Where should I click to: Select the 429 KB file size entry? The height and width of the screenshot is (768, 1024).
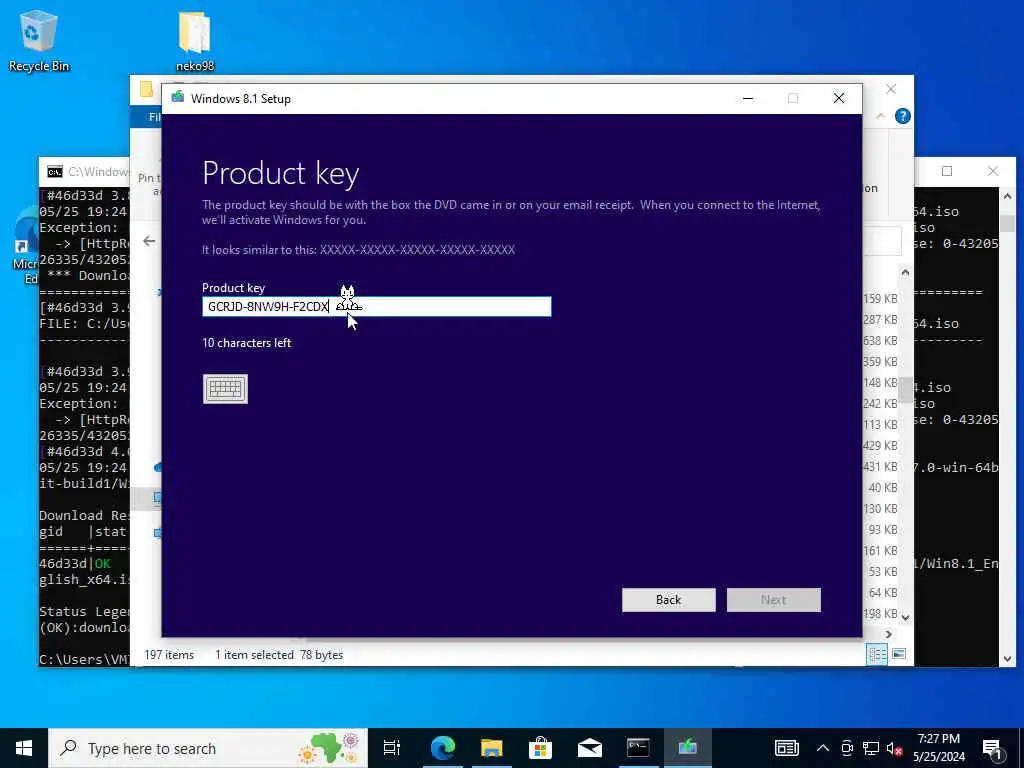(880, 445)
